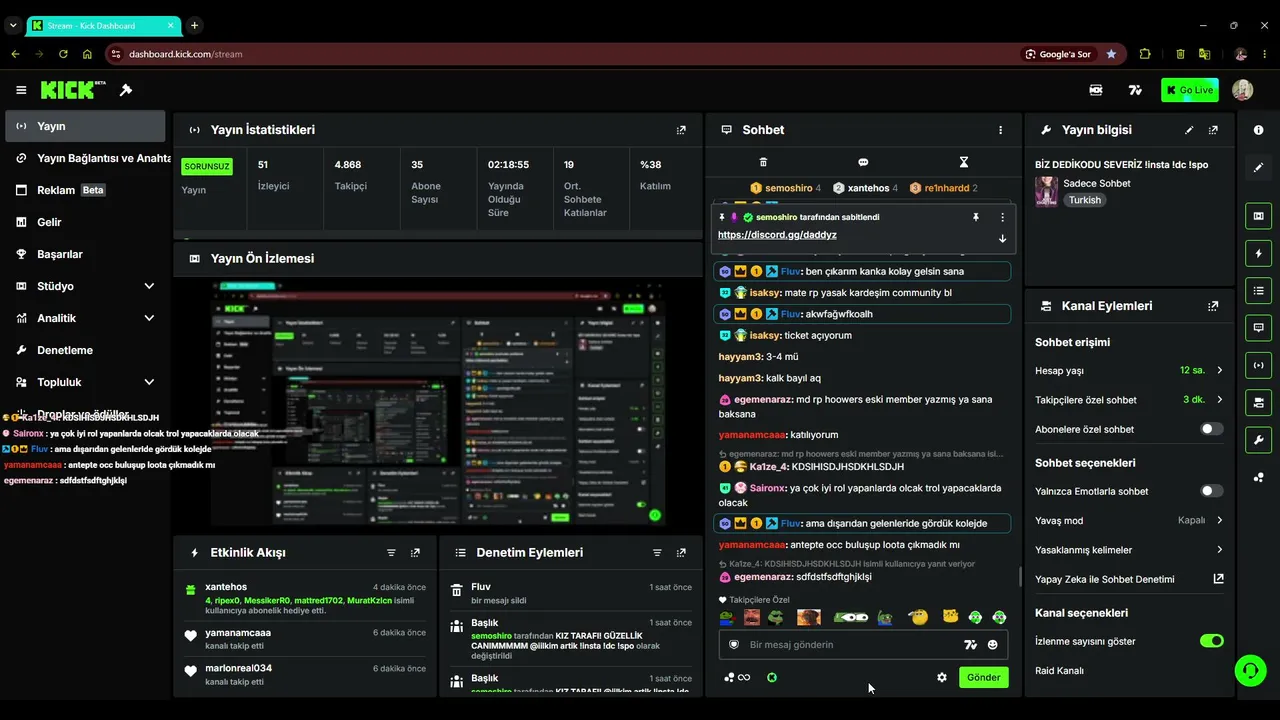Open Raid Kanalı option
This screenshot has height=720, width=1280.
tap(1059, 670)
